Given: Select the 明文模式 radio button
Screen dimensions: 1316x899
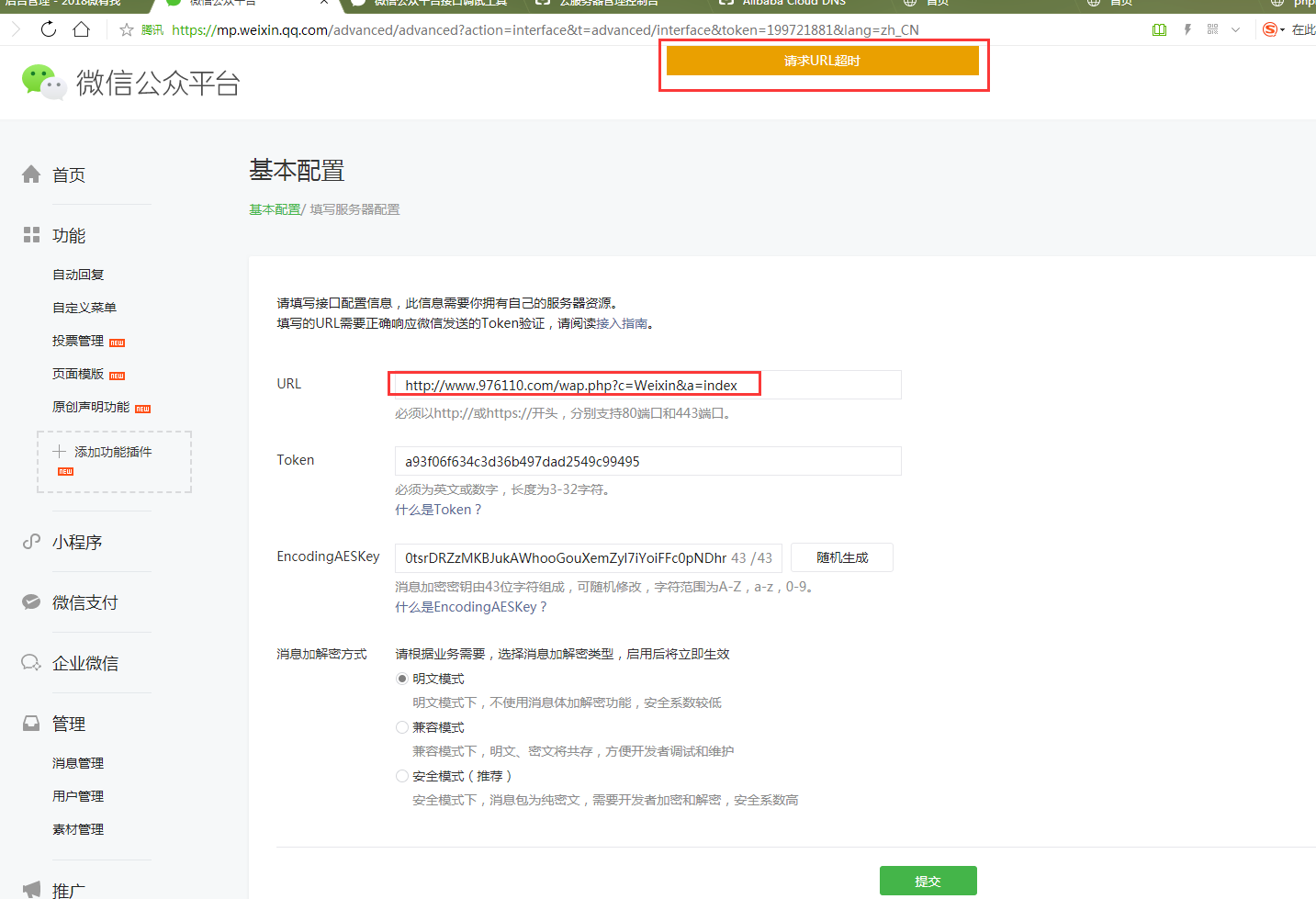Looking at the screenshot, I should point(402,679).
